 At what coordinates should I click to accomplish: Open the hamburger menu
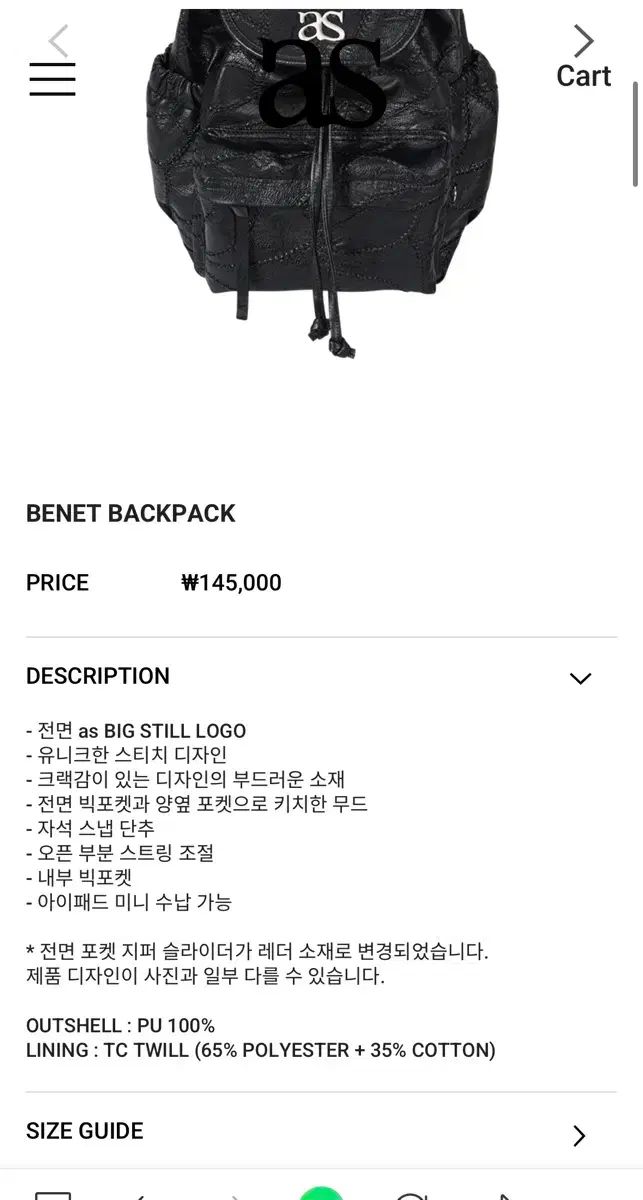52,79
